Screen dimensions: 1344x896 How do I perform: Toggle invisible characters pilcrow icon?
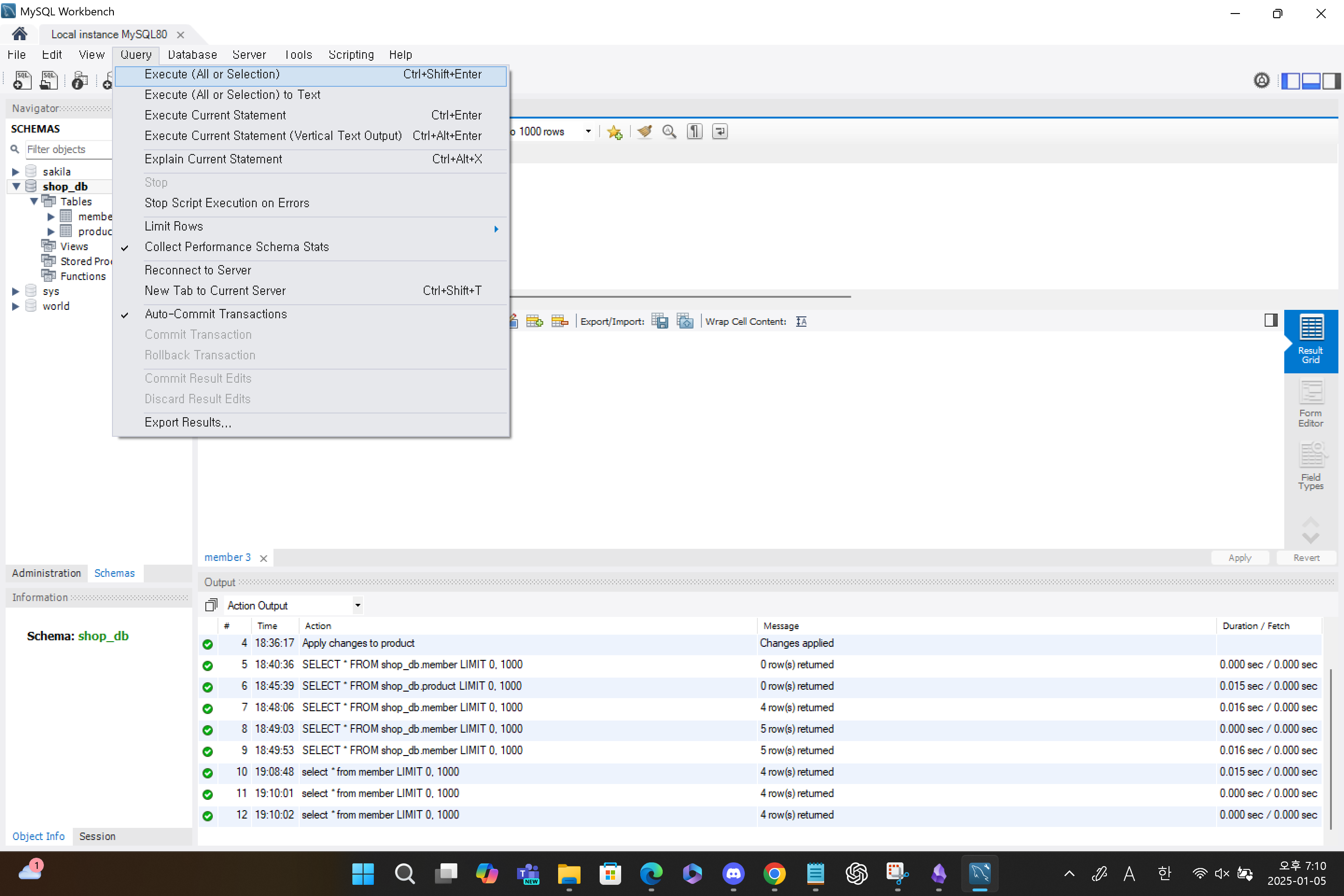[694, 132]
